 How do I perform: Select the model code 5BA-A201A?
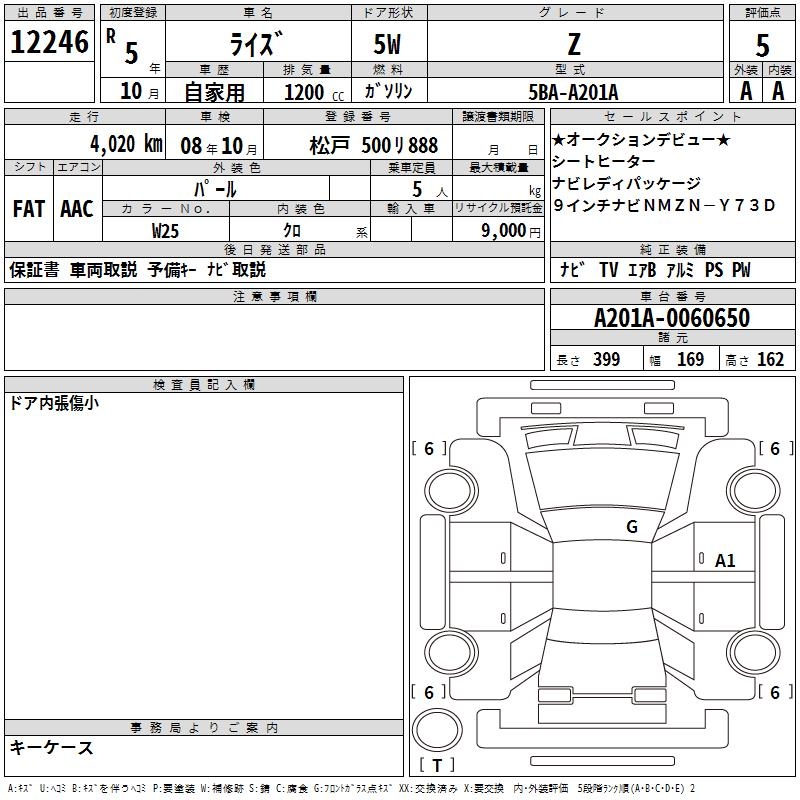click(x=573, y=92)
